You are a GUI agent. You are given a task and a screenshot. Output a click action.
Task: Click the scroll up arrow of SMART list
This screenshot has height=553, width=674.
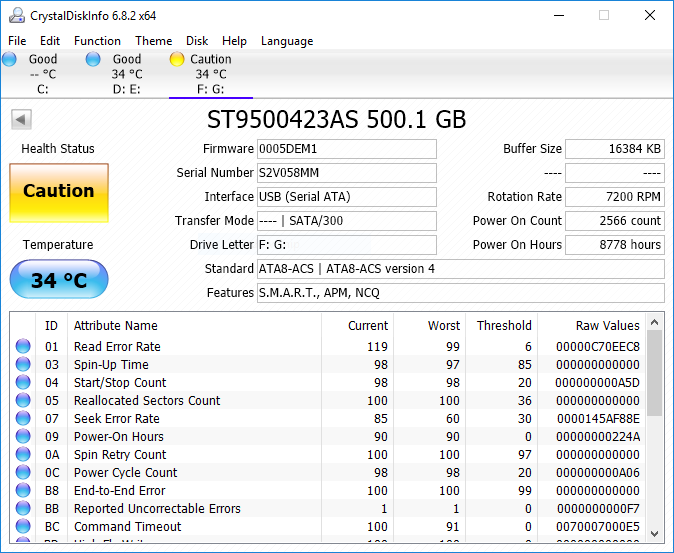(654, 322)
